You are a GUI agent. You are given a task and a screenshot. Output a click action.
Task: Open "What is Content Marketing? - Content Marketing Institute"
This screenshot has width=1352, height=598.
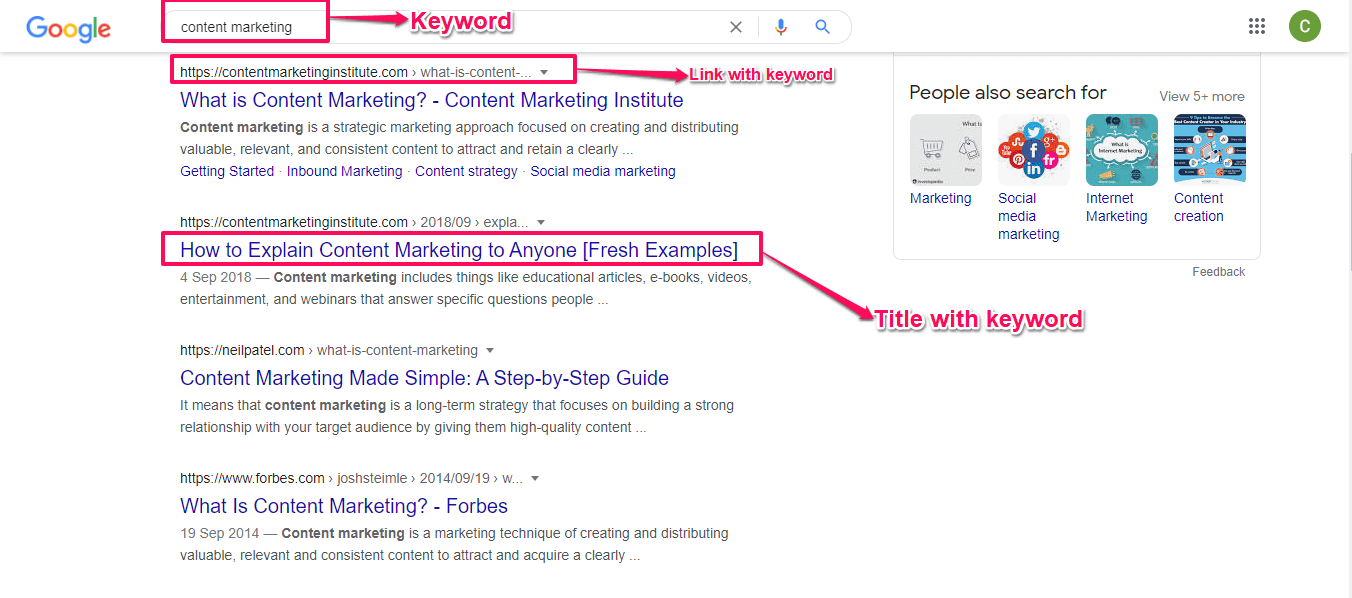[431, 100]
